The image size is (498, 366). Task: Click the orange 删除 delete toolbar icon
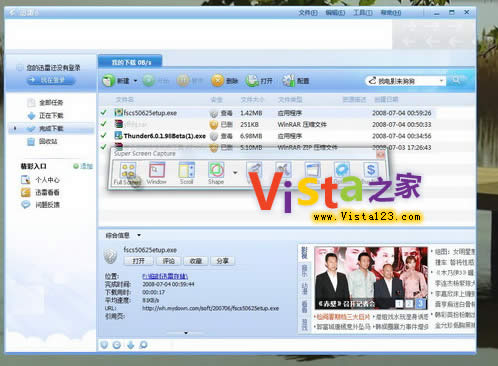[x=217, y=81]
